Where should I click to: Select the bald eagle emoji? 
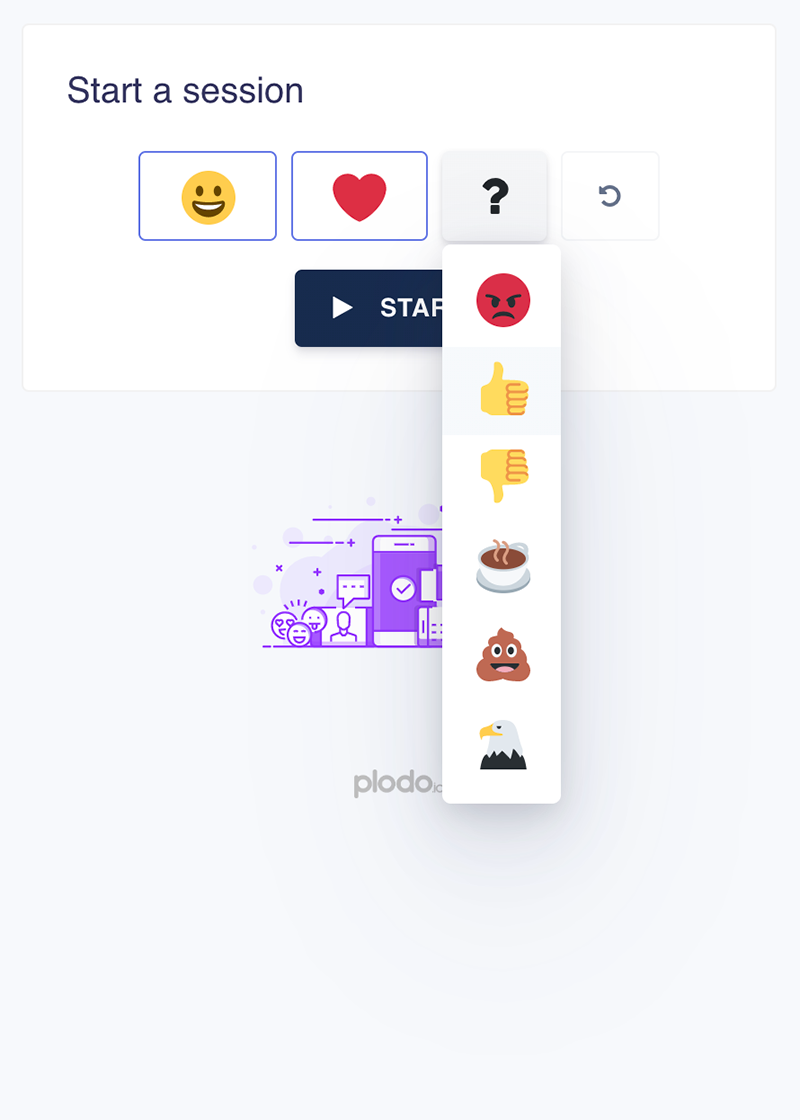pos(503,744)
